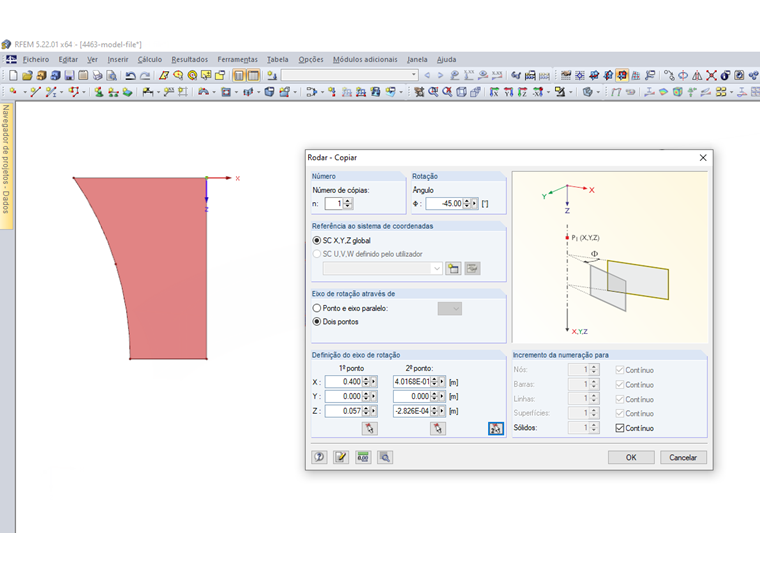
Task: Redo the last undone action
Action: click(x=144, y=75)
